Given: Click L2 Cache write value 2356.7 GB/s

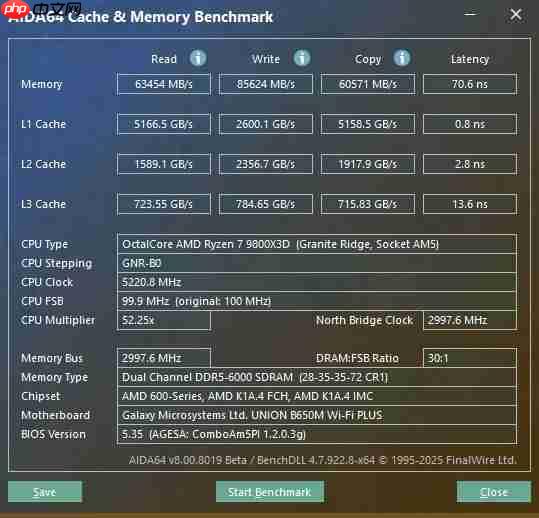Looking at the screenshot, I should 266,164.
